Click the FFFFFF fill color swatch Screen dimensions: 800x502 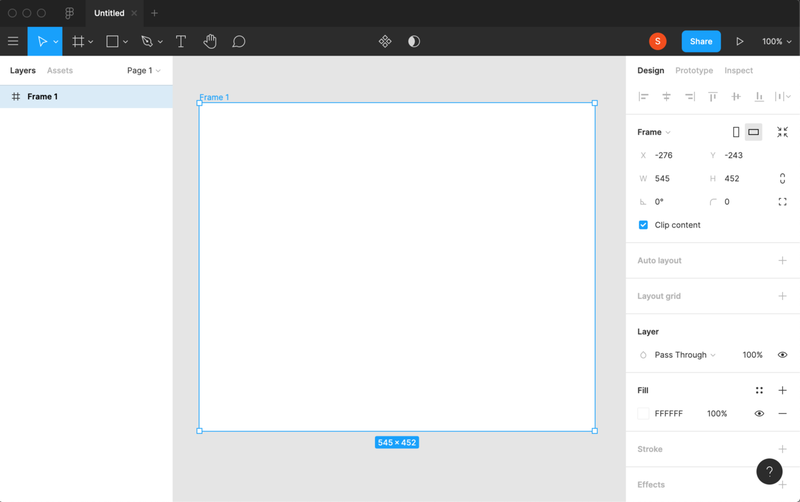(x=643, y=413)
